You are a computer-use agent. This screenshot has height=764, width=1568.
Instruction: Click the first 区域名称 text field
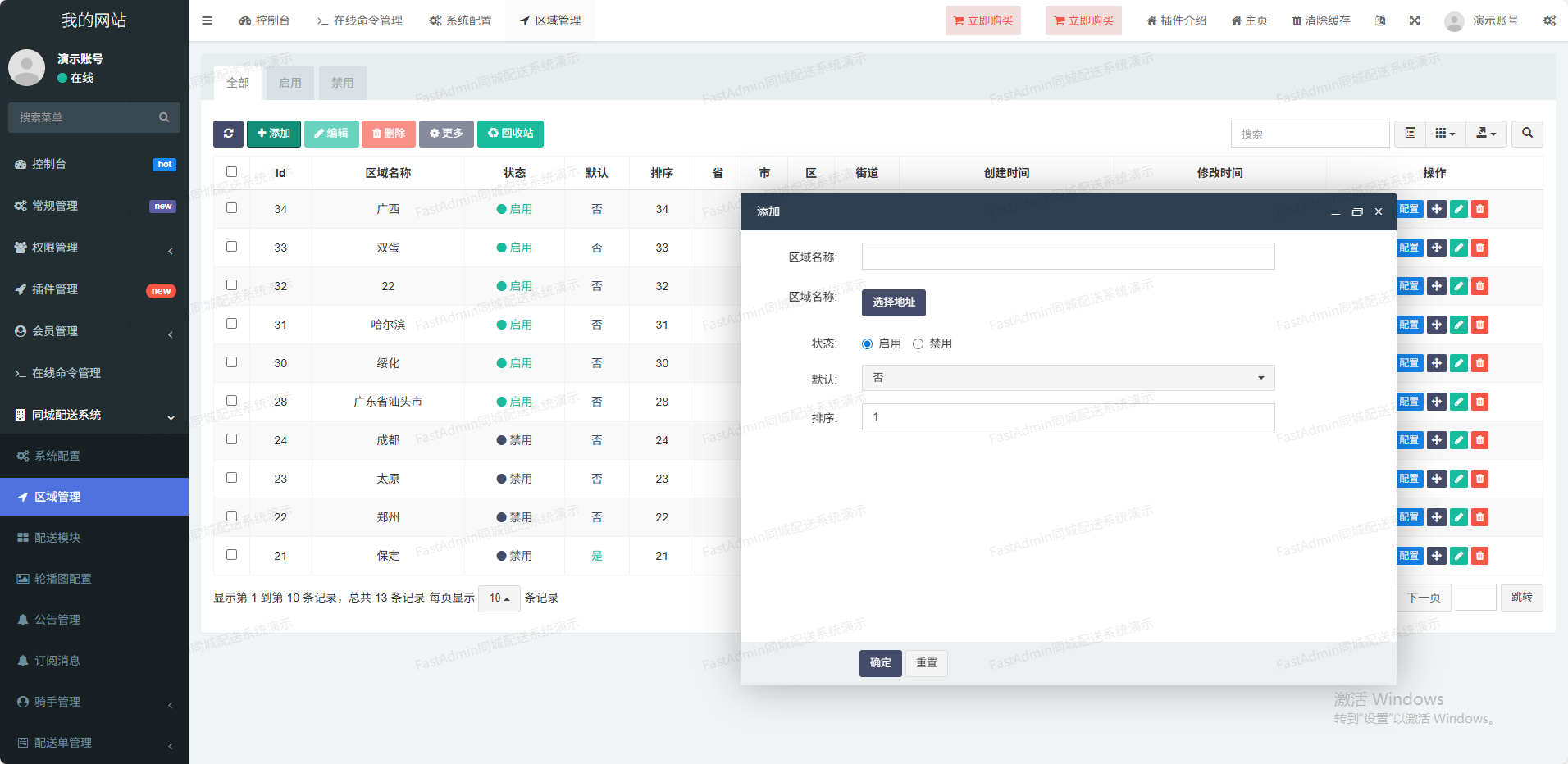pyautogui.click(x=1068, y=257)
